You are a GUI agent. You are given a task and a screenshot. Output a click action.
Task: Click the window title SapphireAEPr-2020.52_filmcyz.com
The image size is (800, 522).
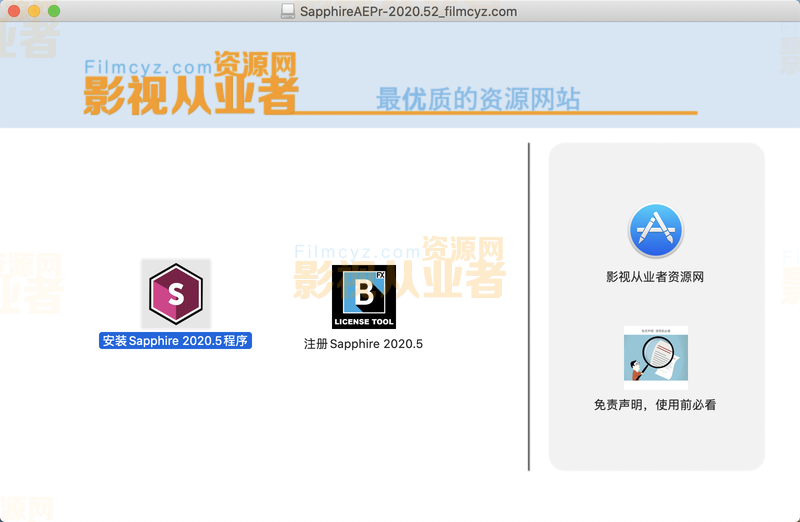pos(408,11)
